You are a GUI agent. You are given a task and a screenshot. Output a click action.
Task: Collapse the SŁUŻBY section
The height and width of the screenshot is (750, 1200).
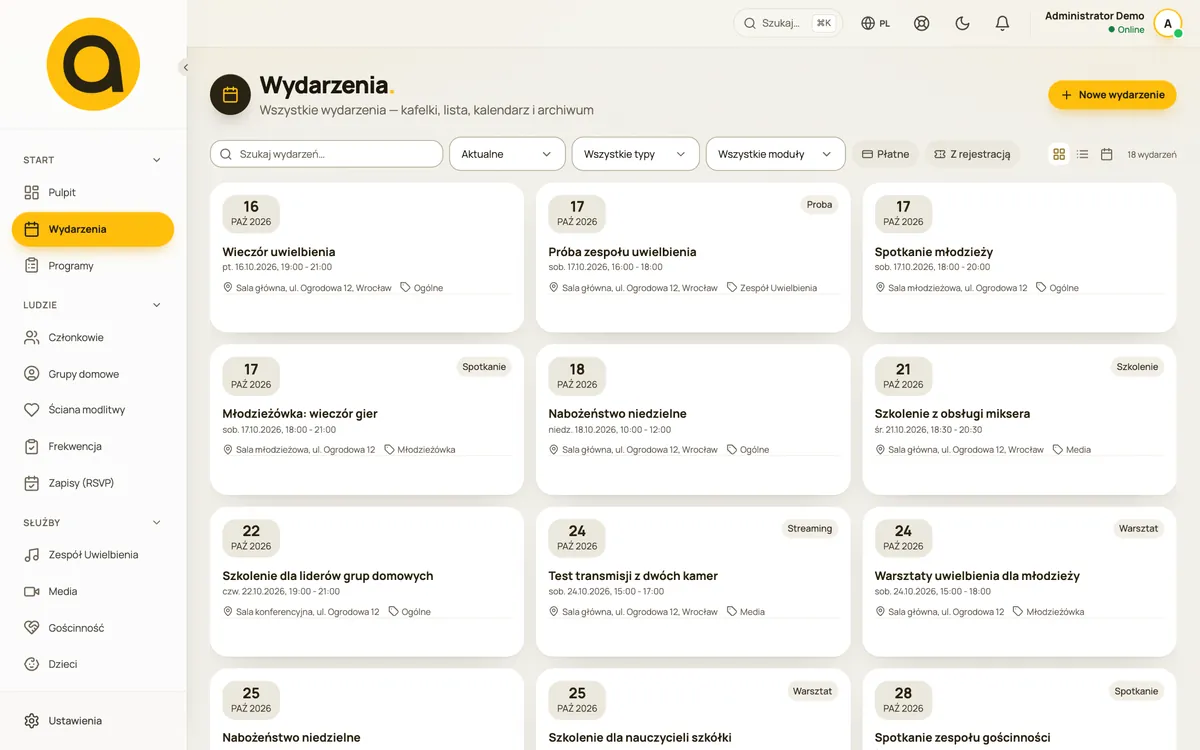coord(93,522)
